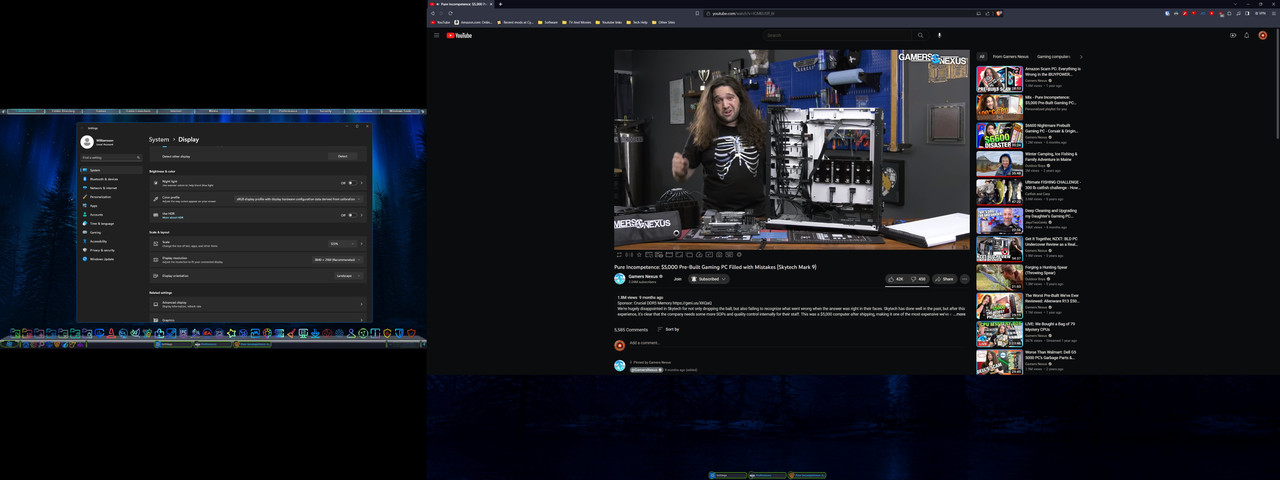Open YouTube notifications bell
Image resolution: width=1280 pixels, height=480 pixels.
point(1247,35)
